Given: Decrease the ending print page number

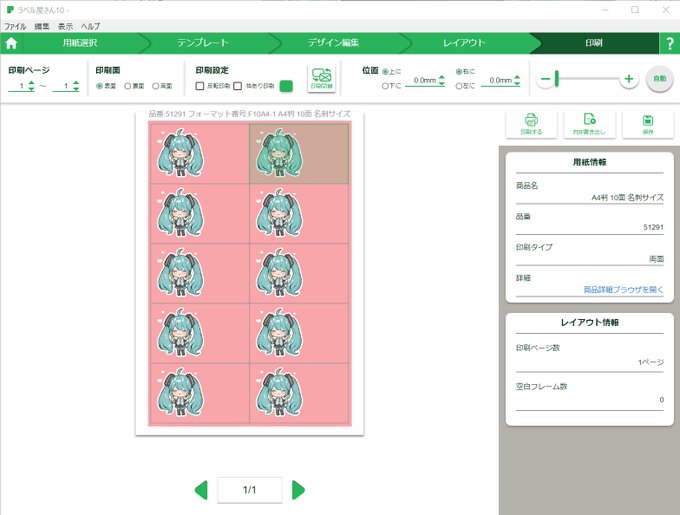Looking at the screenshot, I should coord(76,88).
